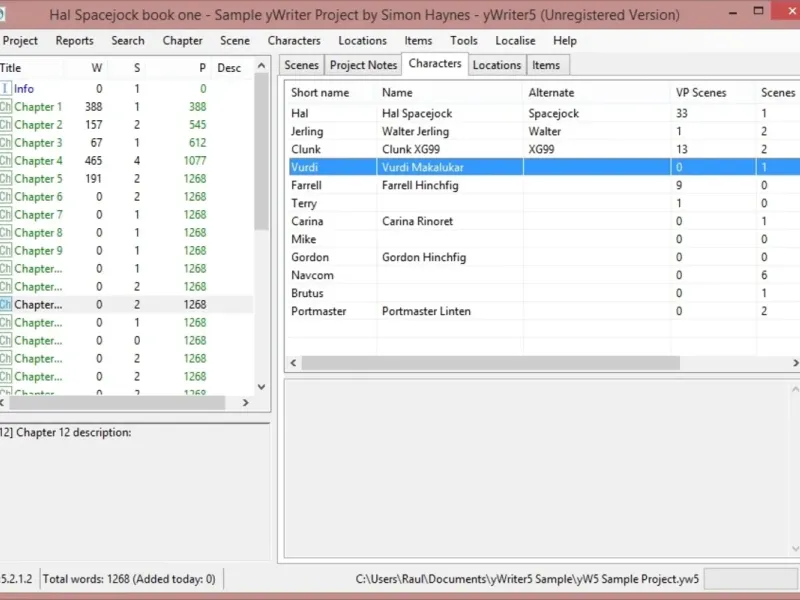800x600 pixels.
Task: Click chapter list vertical scrollbar down arrow
Action: coord(261,387)
